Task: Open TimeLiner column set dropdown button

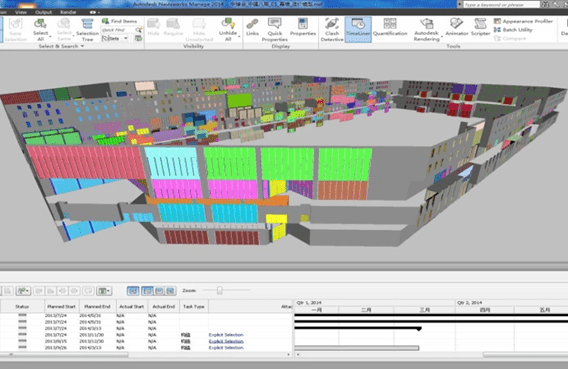Action: (x=105, y=291)
